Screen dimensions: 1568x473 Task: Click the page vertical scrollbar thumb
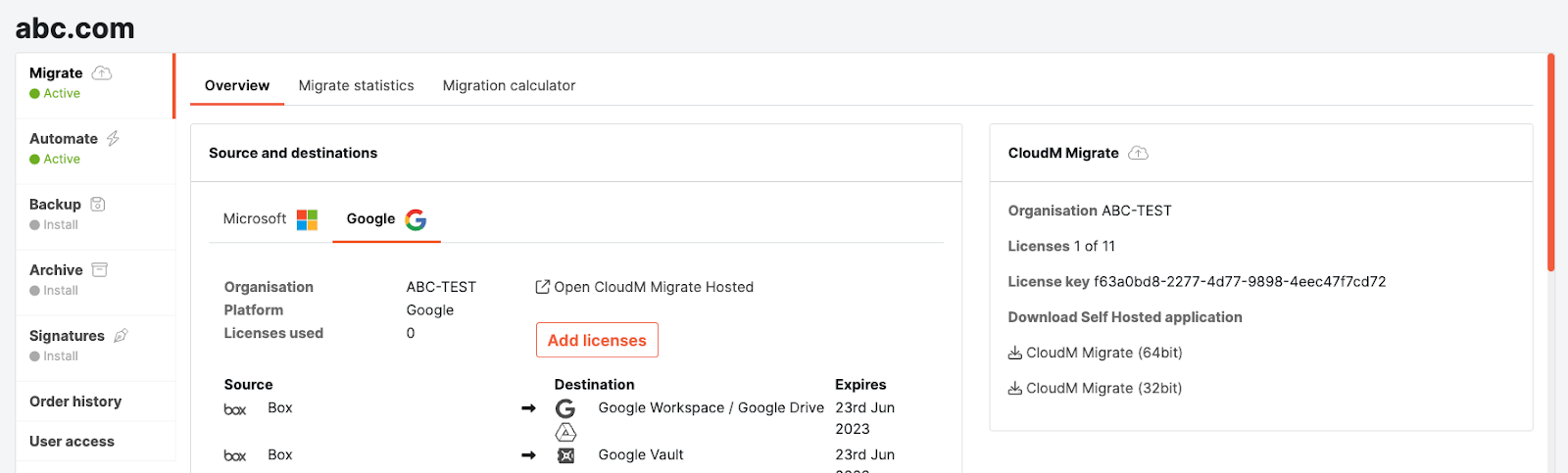click(x=1551, y=163)
